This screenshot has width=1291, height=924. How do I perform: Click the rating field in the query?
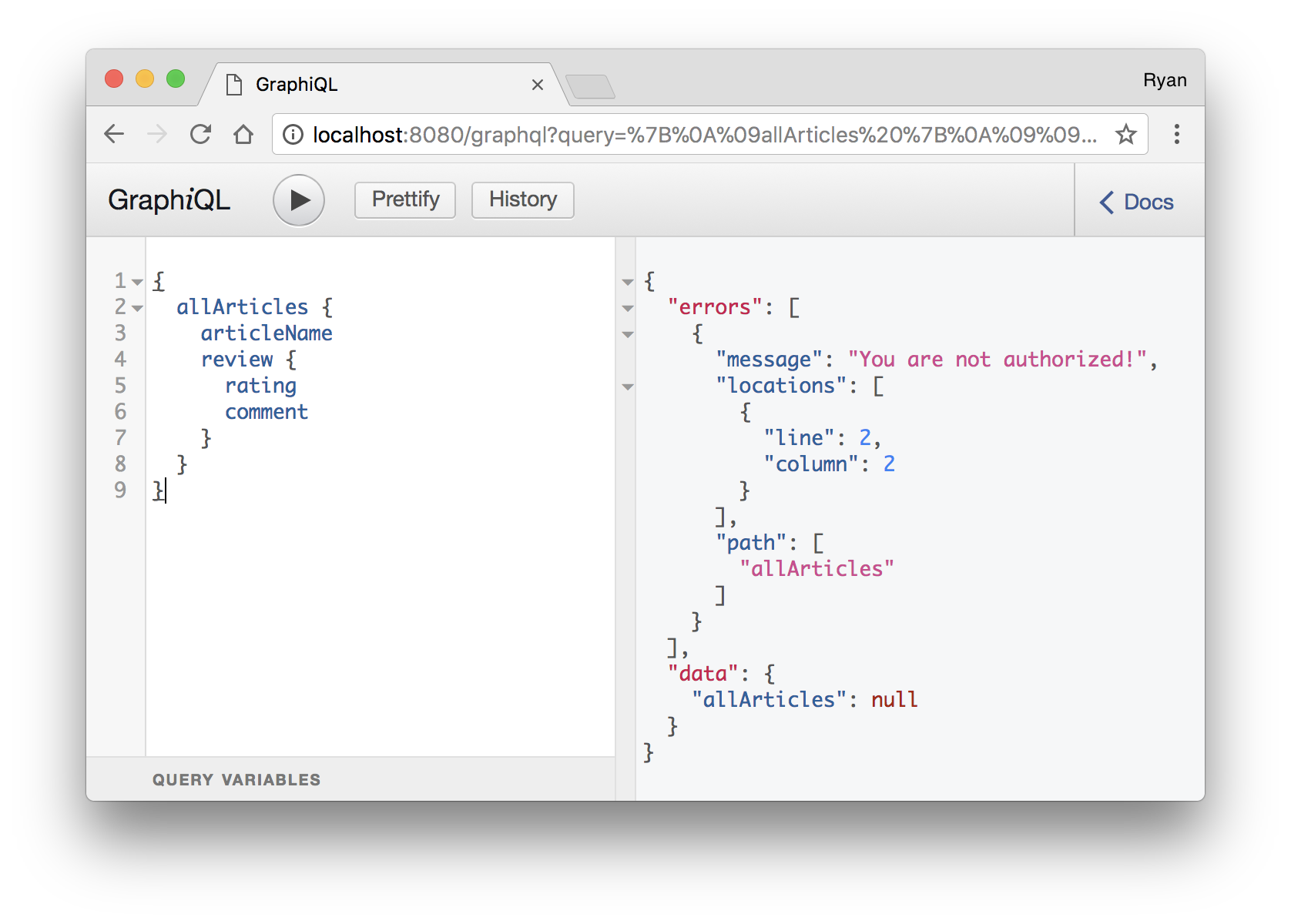point(260,386)
